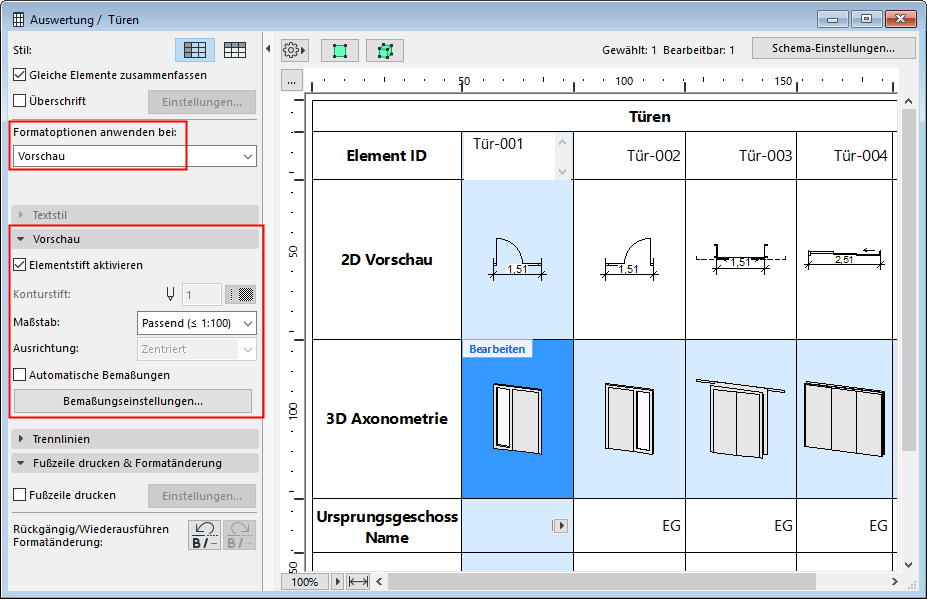Image resolution: width=927 pixels, height=599 pixels.
Task: Select the Tür-001 2D Vorschau thumbnail
Action: (517, 258)
